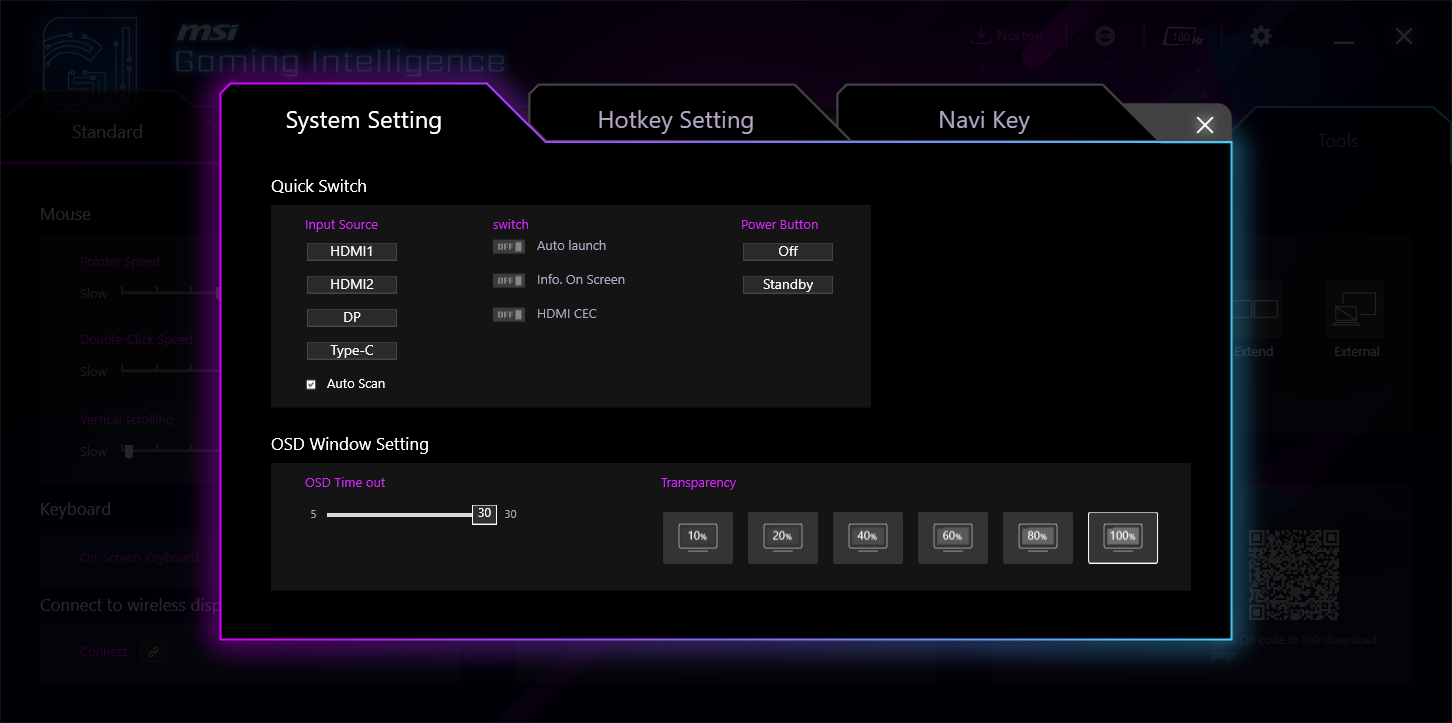The width and height of the screenshot is (1452, 723).
Task: Choose DP input source
Action: [352, 318]
